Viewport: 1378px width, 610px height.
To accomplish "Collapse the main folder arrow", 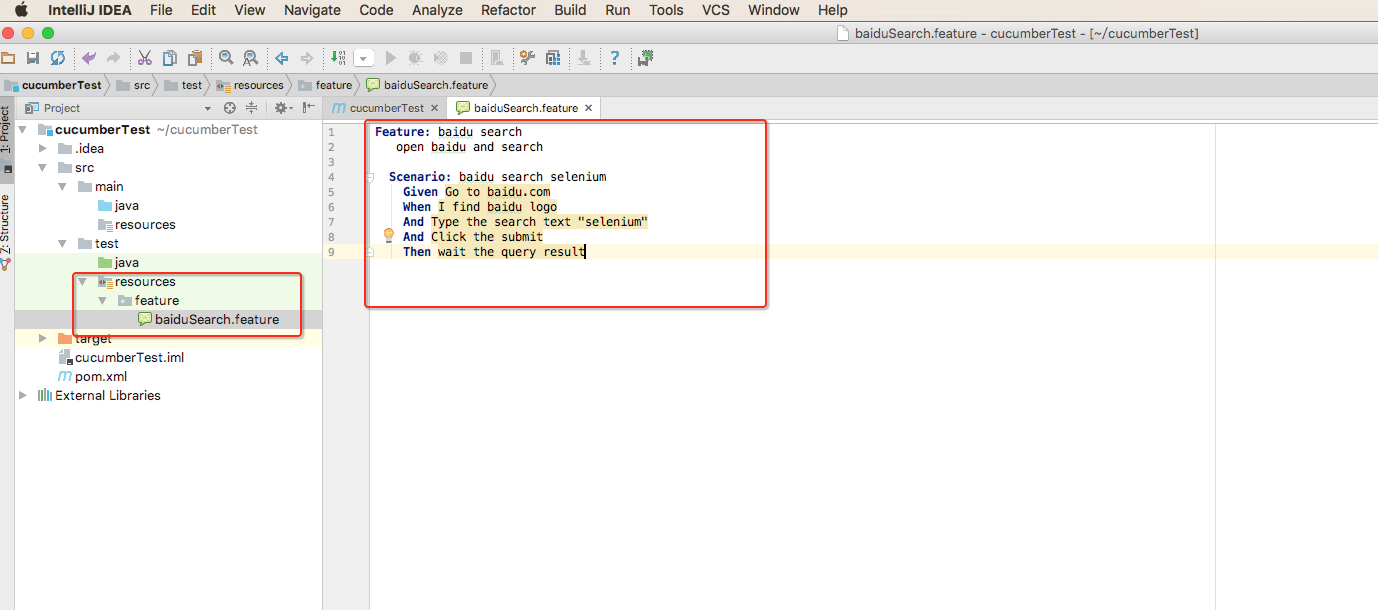I will point(63,187).
